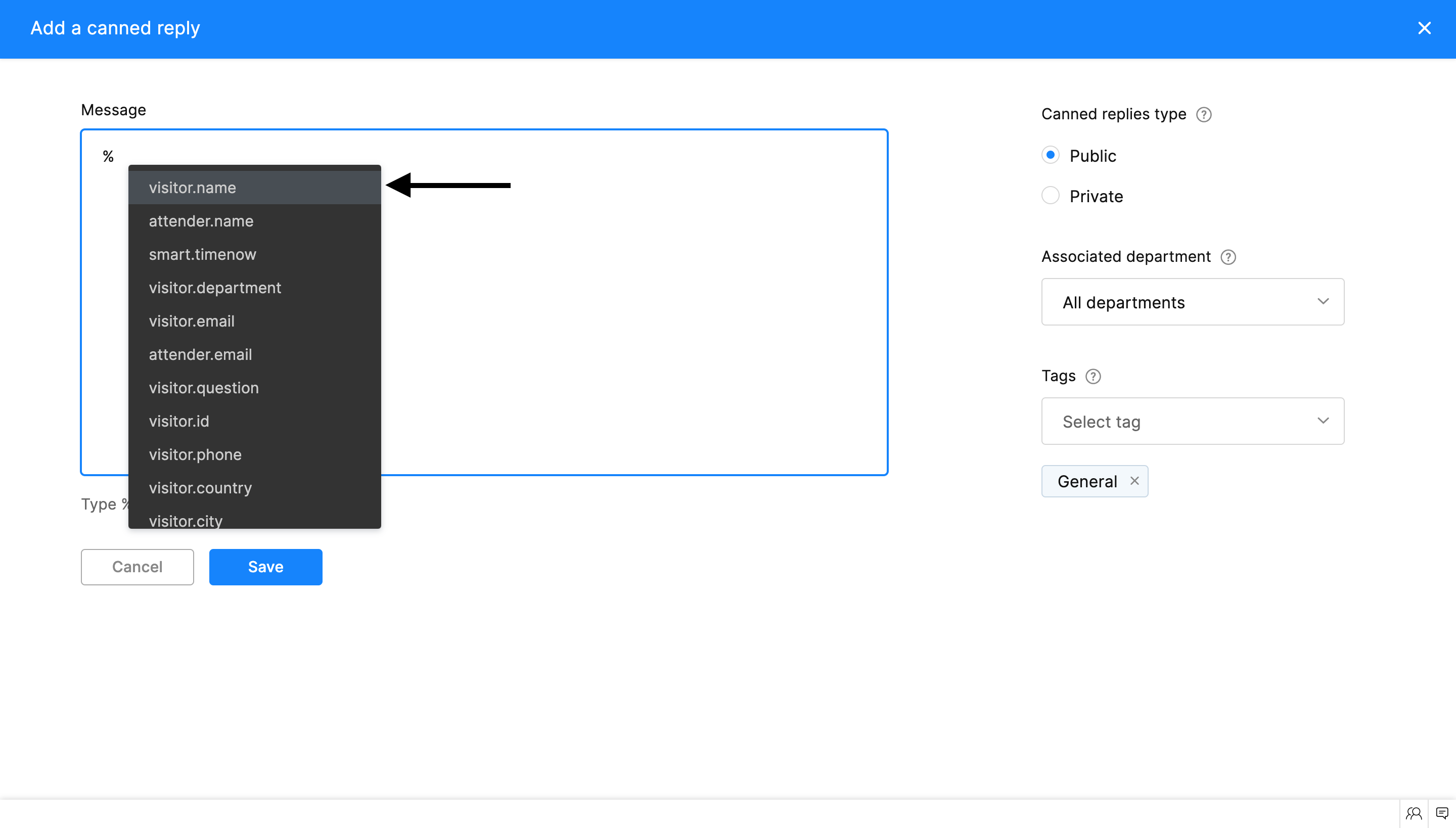The image size is (1456, 828).
Task: Pick attender.name in the suggestion menu
Action: tap(201, 221)
